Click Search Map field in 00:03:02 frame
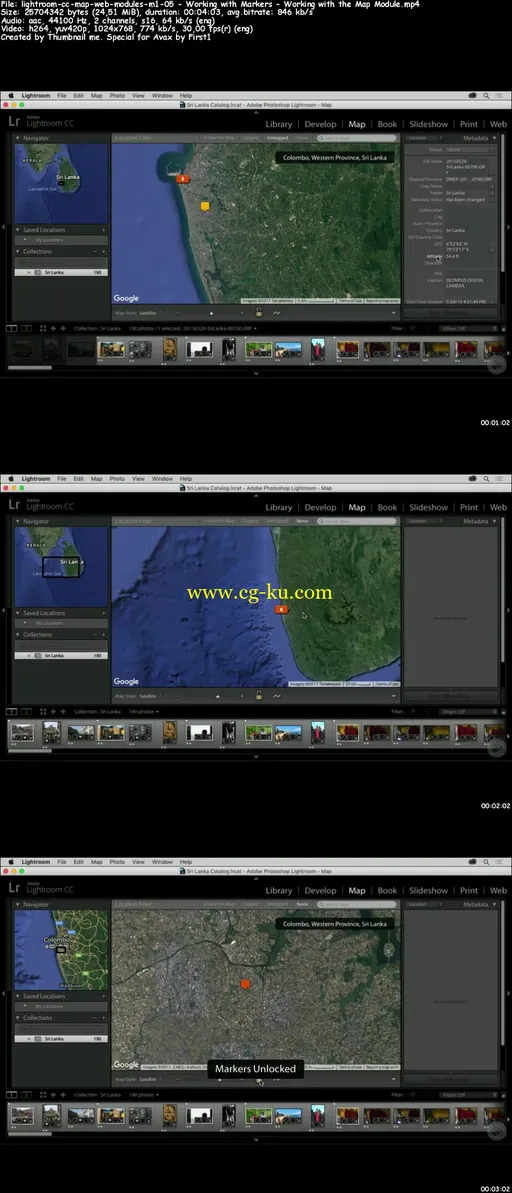512x1193 pixels. click(x=357, y=905)
